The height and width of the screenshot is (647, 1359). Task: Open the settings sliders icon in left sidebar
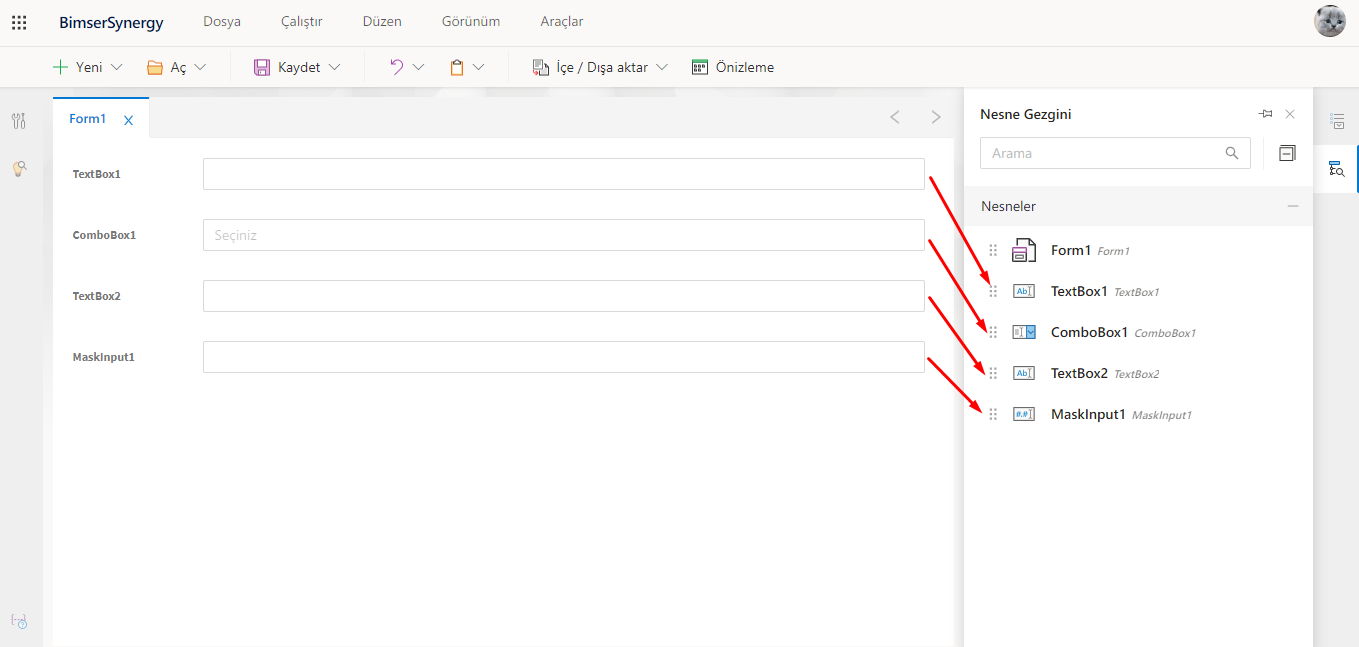click(19, 121)
